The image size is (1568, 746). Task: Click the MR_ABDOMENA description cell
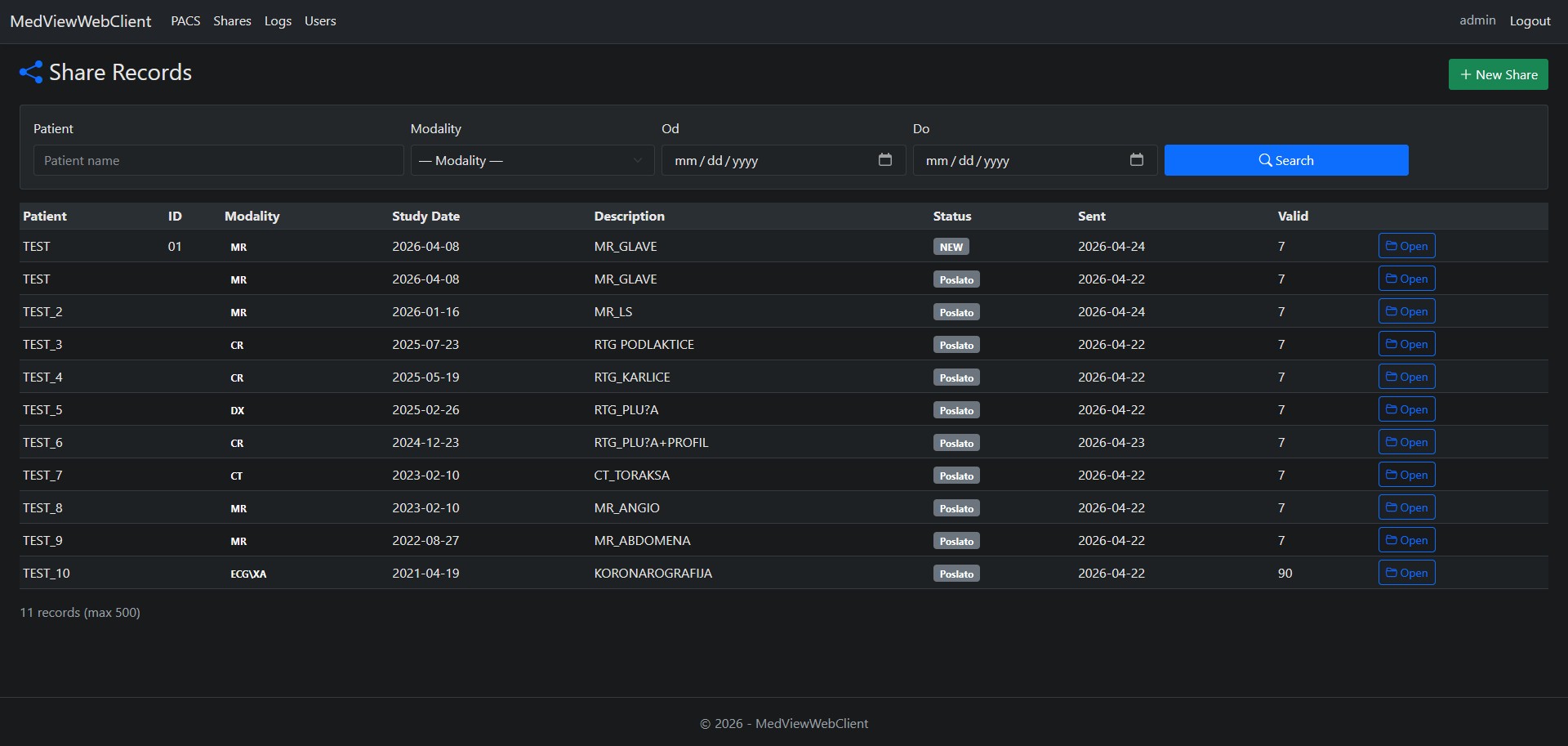pyautogui.click(x=643, y=540)
